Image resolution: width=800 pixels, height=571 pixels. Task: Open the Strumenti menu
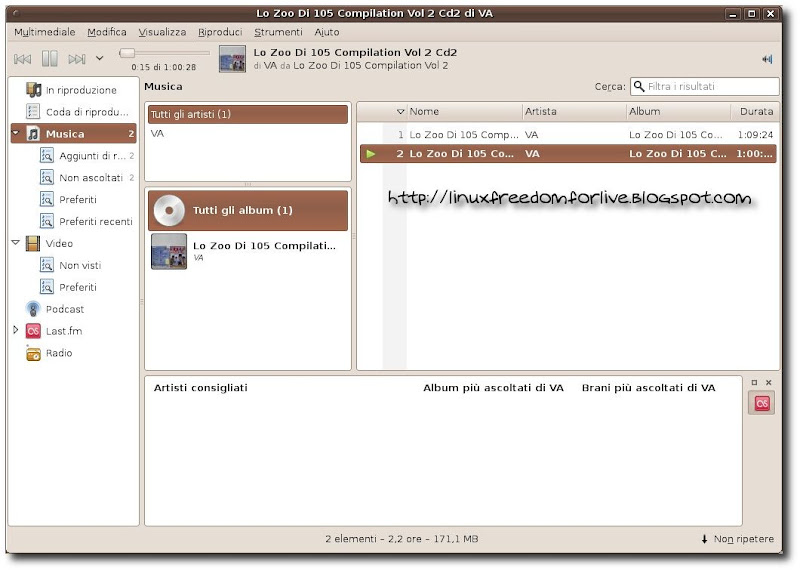tap(278, 32)
